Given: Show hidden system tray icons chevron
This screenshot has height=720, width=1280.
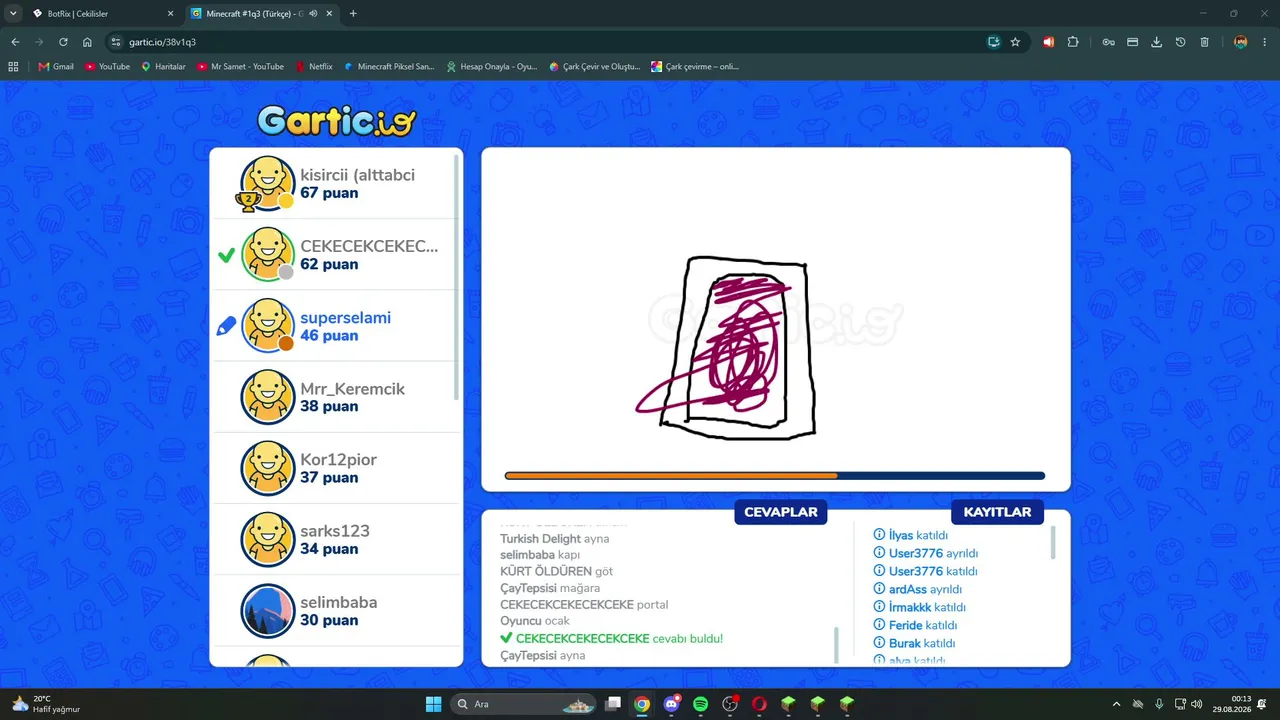Looking at the screenshot, I should point(1117,704).
